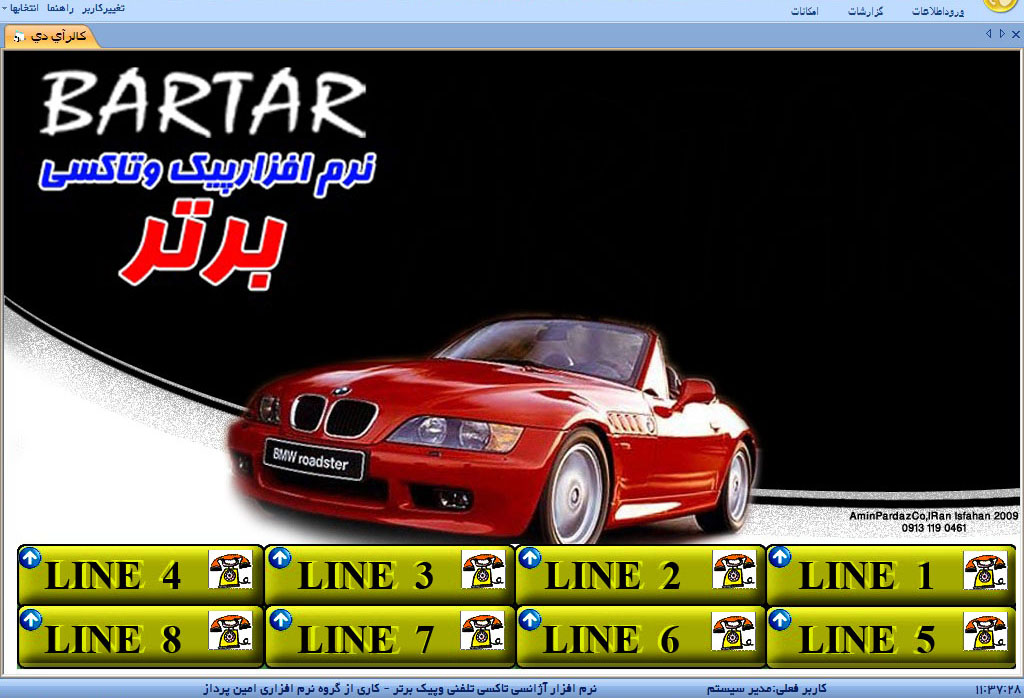Activate the LINE 7 button
Screen dimensions: 1024x698
click(390, 637)
